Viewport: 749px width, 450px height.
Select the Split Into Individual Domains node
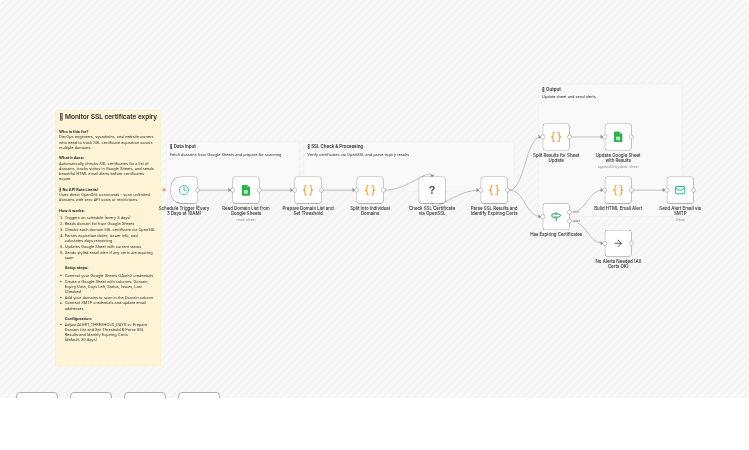[370, 190]
